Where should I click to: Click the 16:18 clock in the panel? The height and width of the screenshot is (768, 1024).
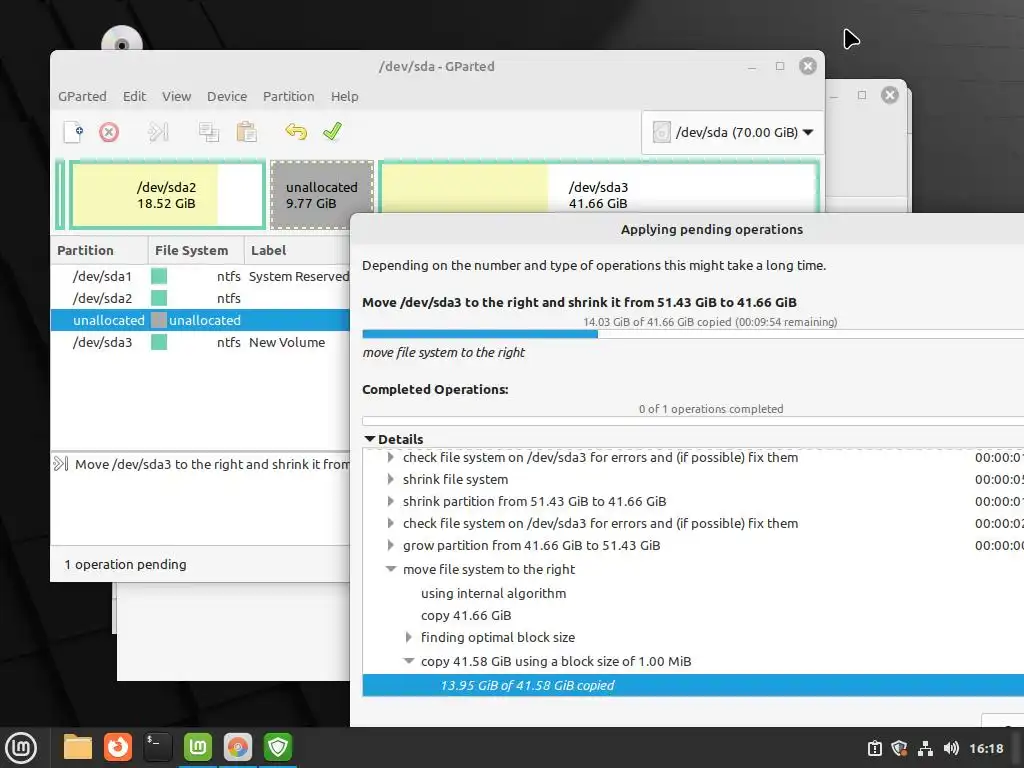click(986, 748)
